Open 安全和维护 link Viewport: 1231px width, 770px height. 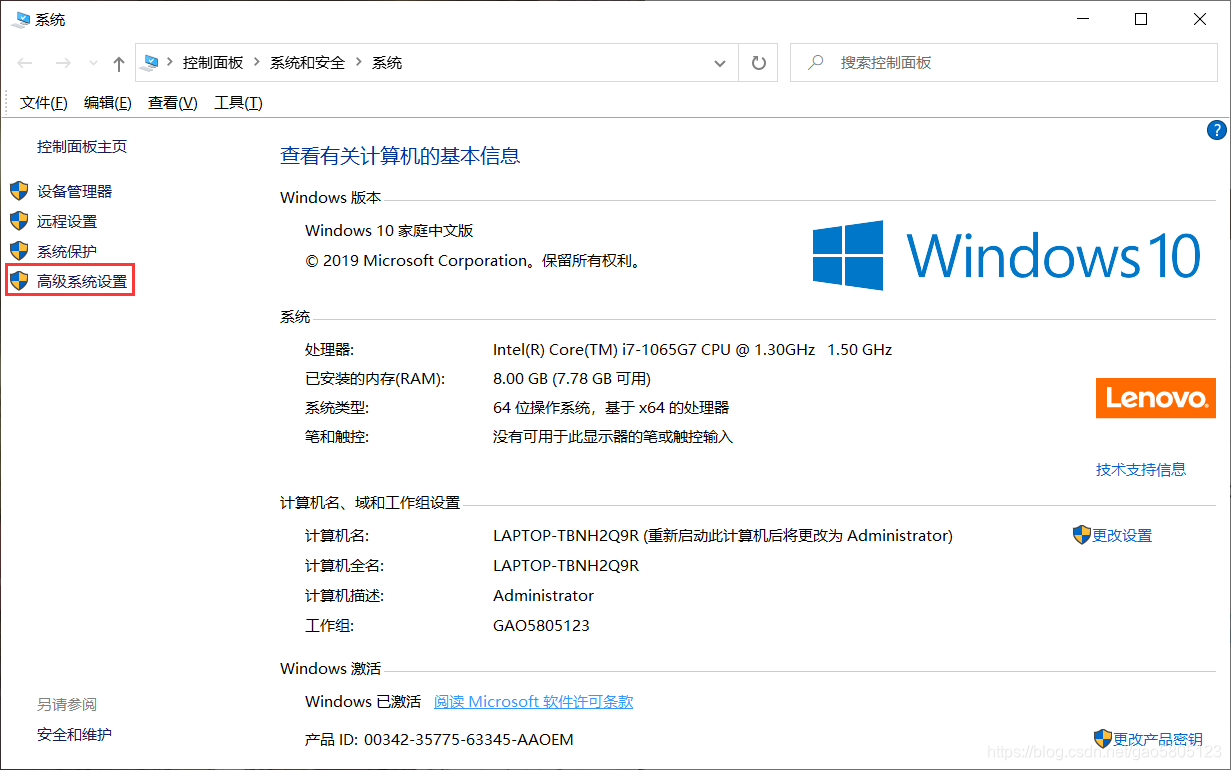(x=74, y=734)
